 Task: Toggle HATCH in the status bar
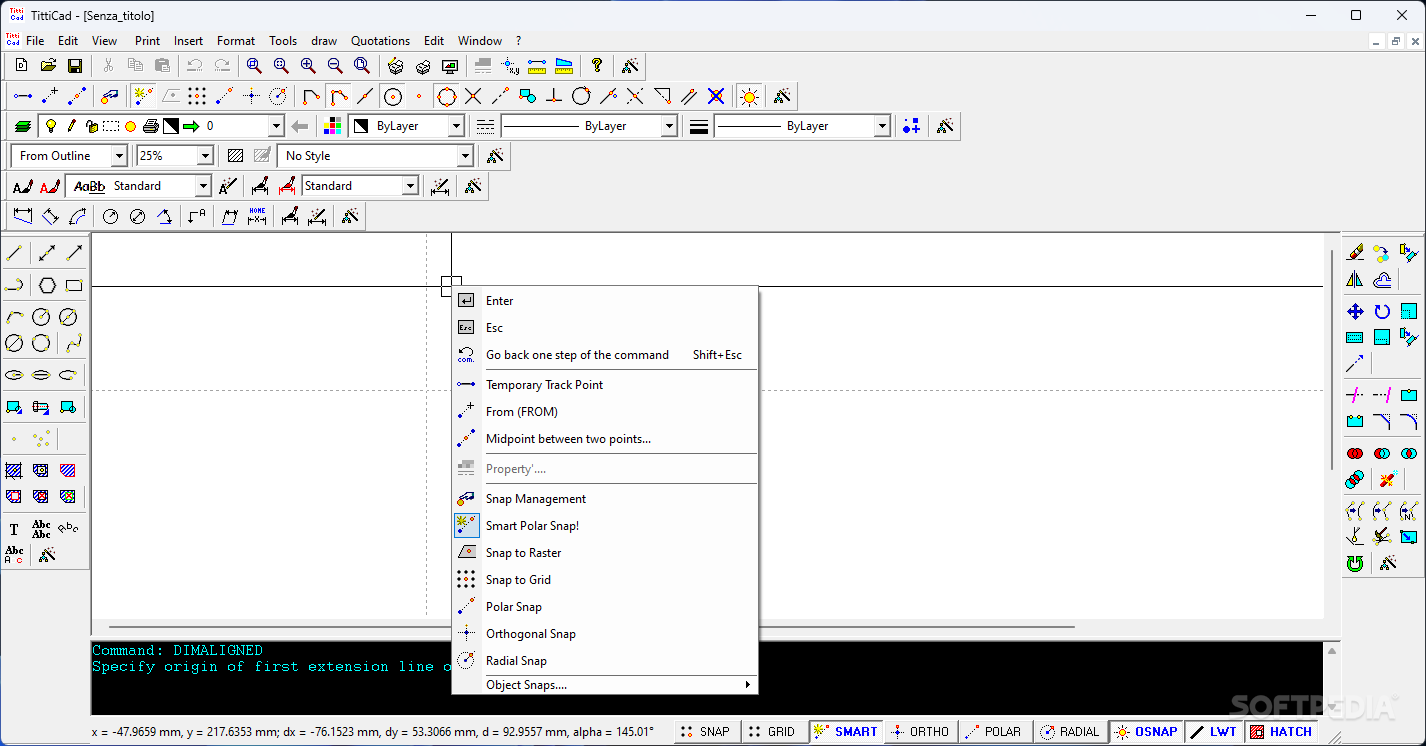point(1281,732)
